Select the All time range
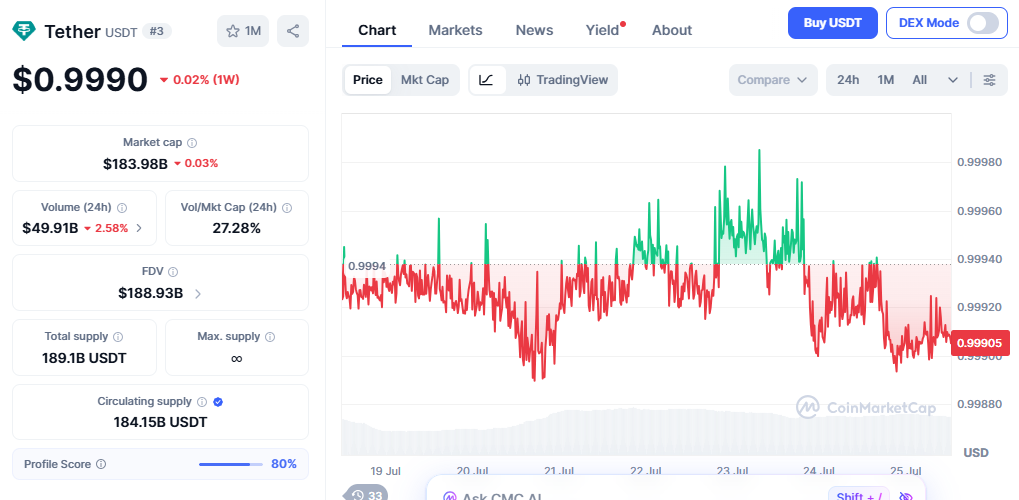This screenshot has width=1019, height=500. pyautogui.click(x=920, y=80)
